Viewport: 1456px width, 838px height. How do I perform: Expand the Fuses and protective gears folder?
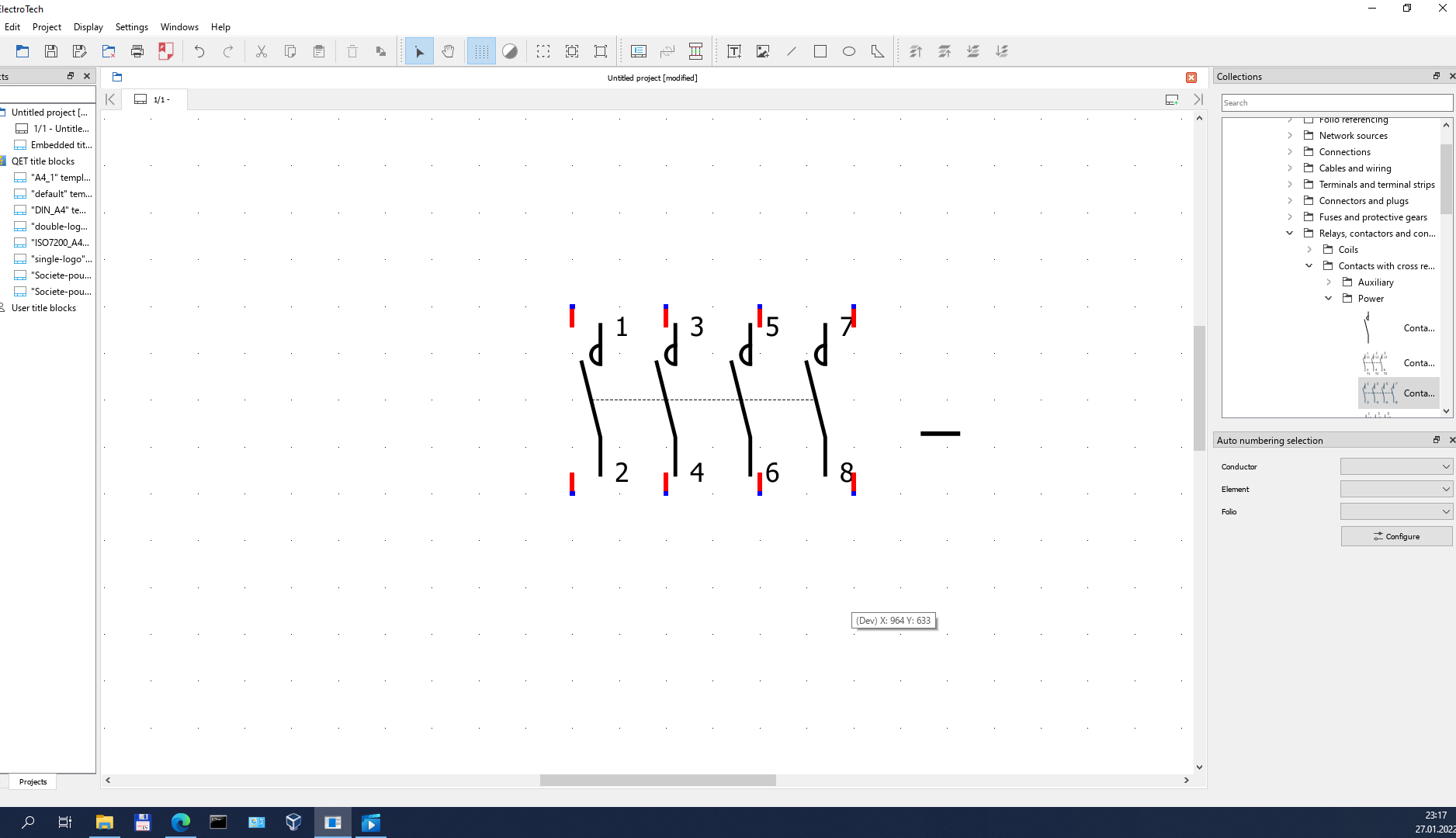1290,217
